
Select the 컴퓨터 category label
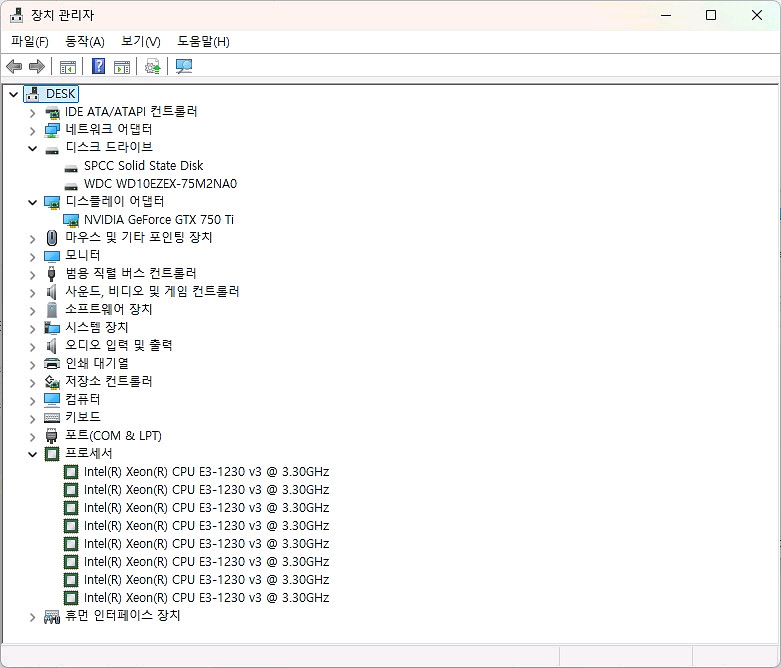coord(83,399)
